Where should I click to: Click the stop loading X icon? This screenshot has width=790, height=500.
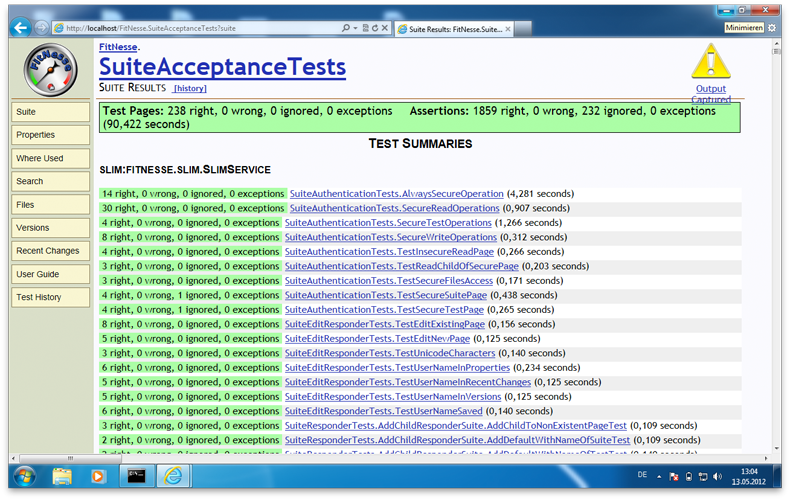click(384, 28)
